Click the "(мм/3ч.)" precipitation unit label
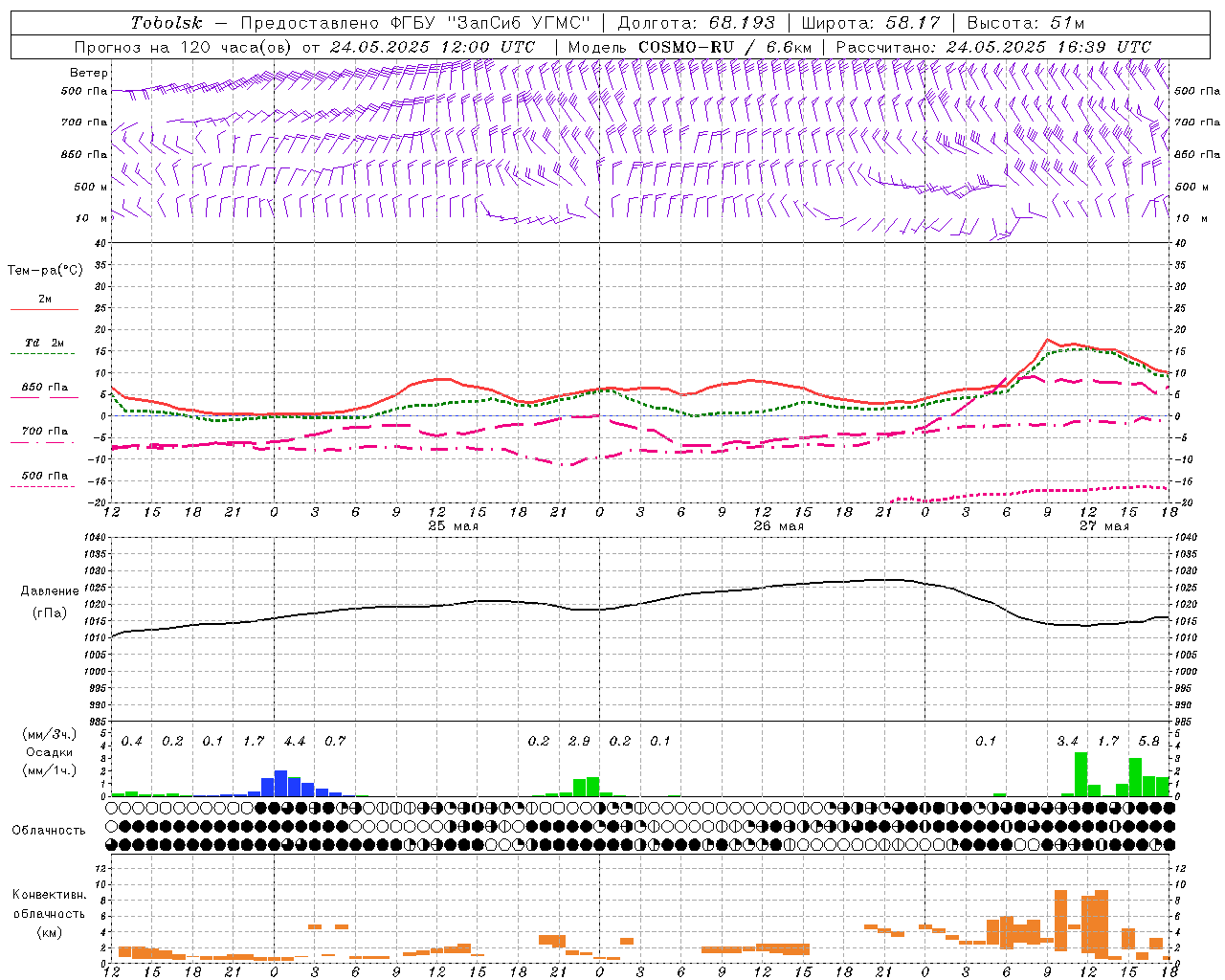 (x=50, y=734)
